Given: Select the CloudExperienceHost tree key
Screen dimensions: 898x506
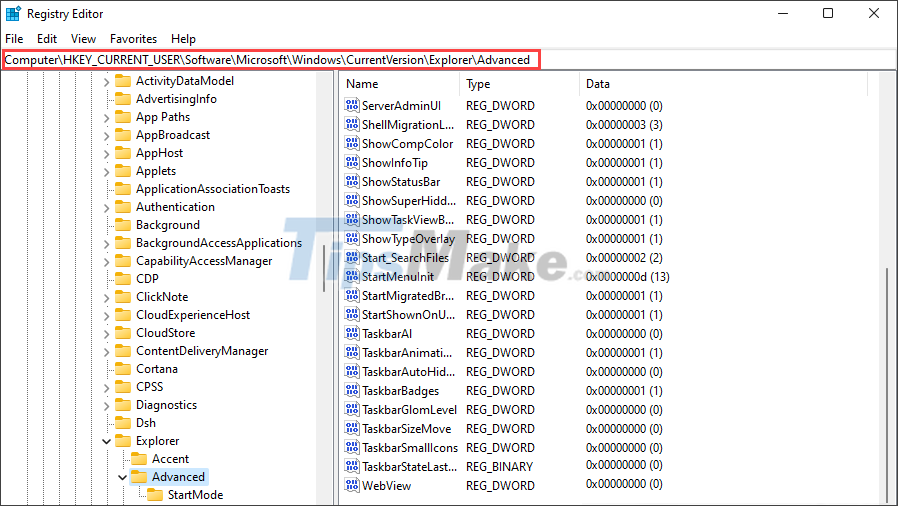Looking at the screenshot, I should pyautogui.click(x=192, y=315).
